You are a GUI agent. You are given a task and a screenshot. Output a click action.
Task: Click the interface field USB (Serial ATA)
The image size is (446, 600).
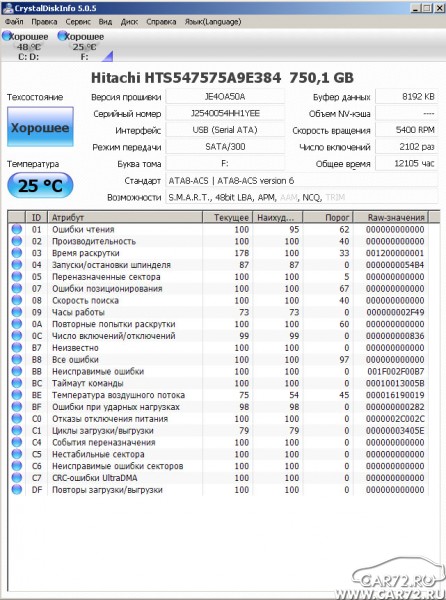tap(225, 130)
